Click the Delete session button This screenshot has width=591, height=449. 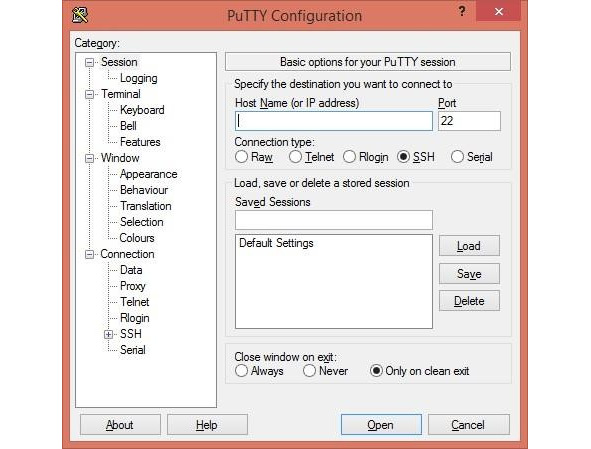pos(469,301)
